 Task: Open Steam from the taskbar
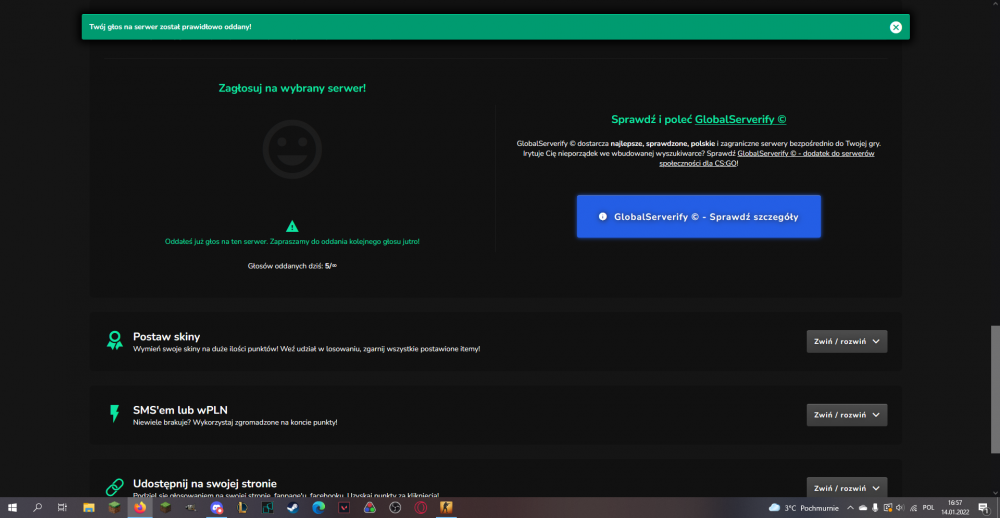tap(293, 508)
